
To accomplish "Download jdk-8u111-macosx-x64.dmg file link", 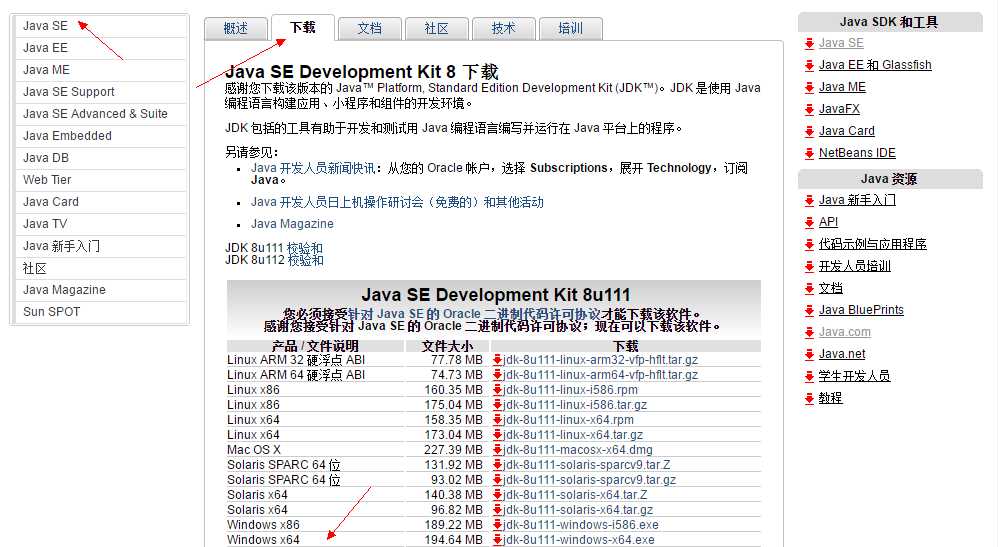I will coord(577,450).
